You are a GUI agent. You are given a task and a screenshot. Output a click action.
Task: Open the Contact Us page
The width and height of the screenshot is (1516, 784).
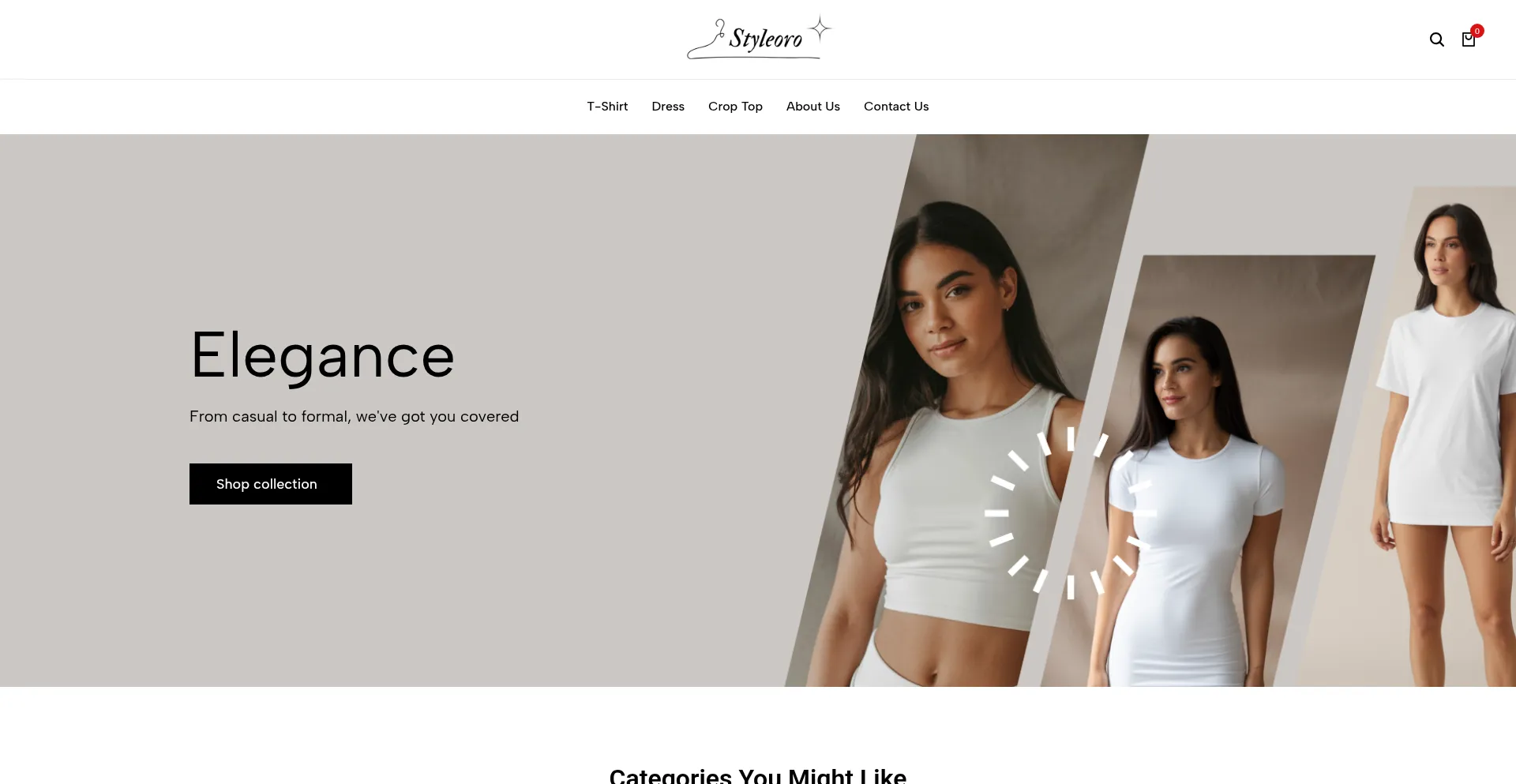coord(896,107)
